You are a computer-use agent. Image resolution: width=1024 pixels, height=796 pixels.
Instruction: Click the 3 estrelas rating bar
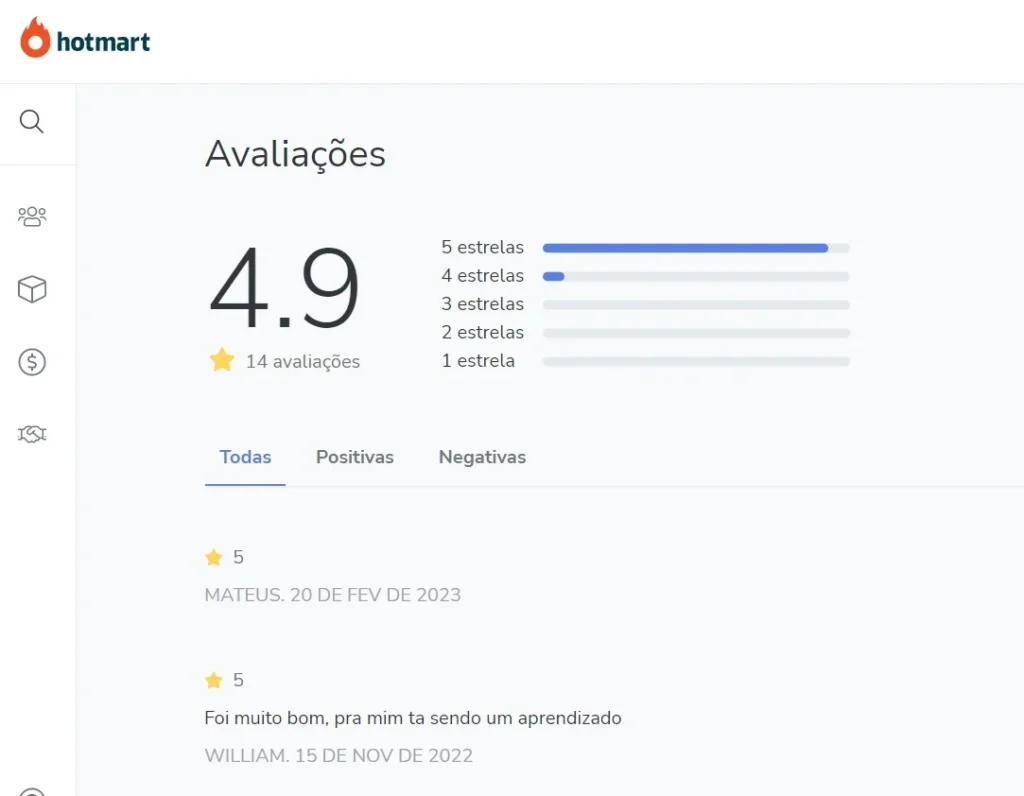pyautogui.click(x=696, y=305)
